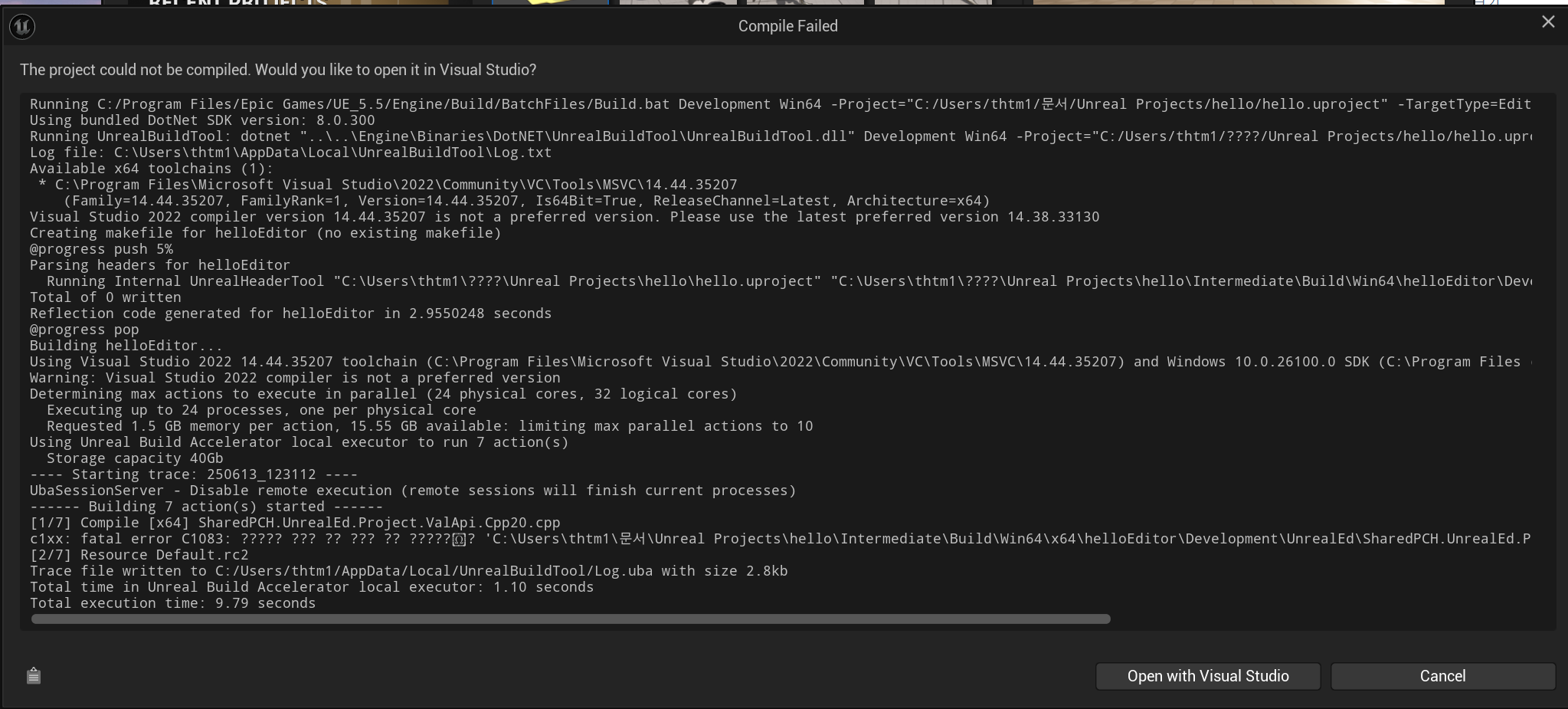The width and height of the screenshot is (1568, 709).
Task: Click the 'Running Internal UnrealHeaderTool' line
Action: 789,281
